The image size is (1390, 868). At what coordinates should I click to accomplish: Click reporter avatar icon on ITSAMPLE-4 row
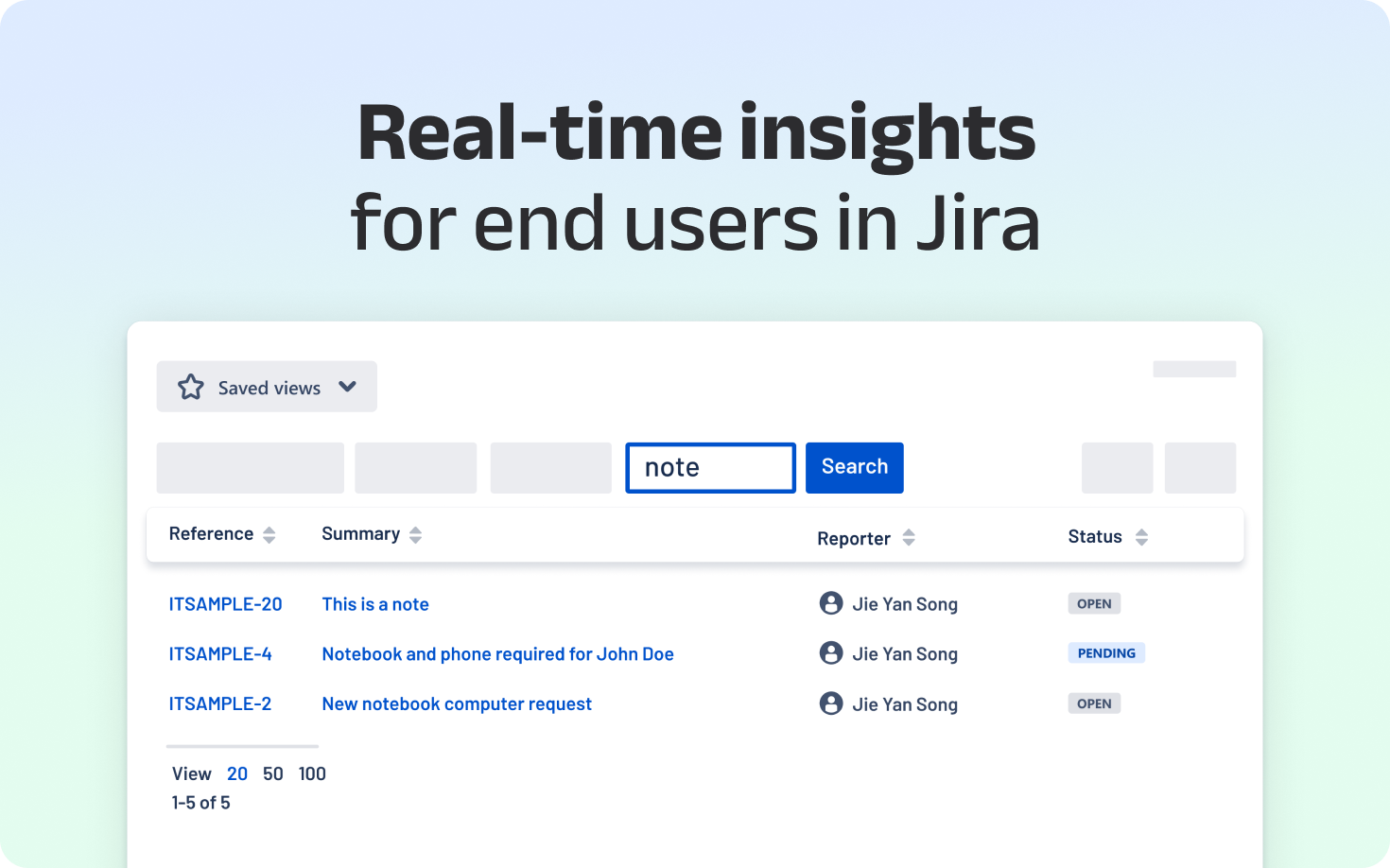[x=831, y=653]
